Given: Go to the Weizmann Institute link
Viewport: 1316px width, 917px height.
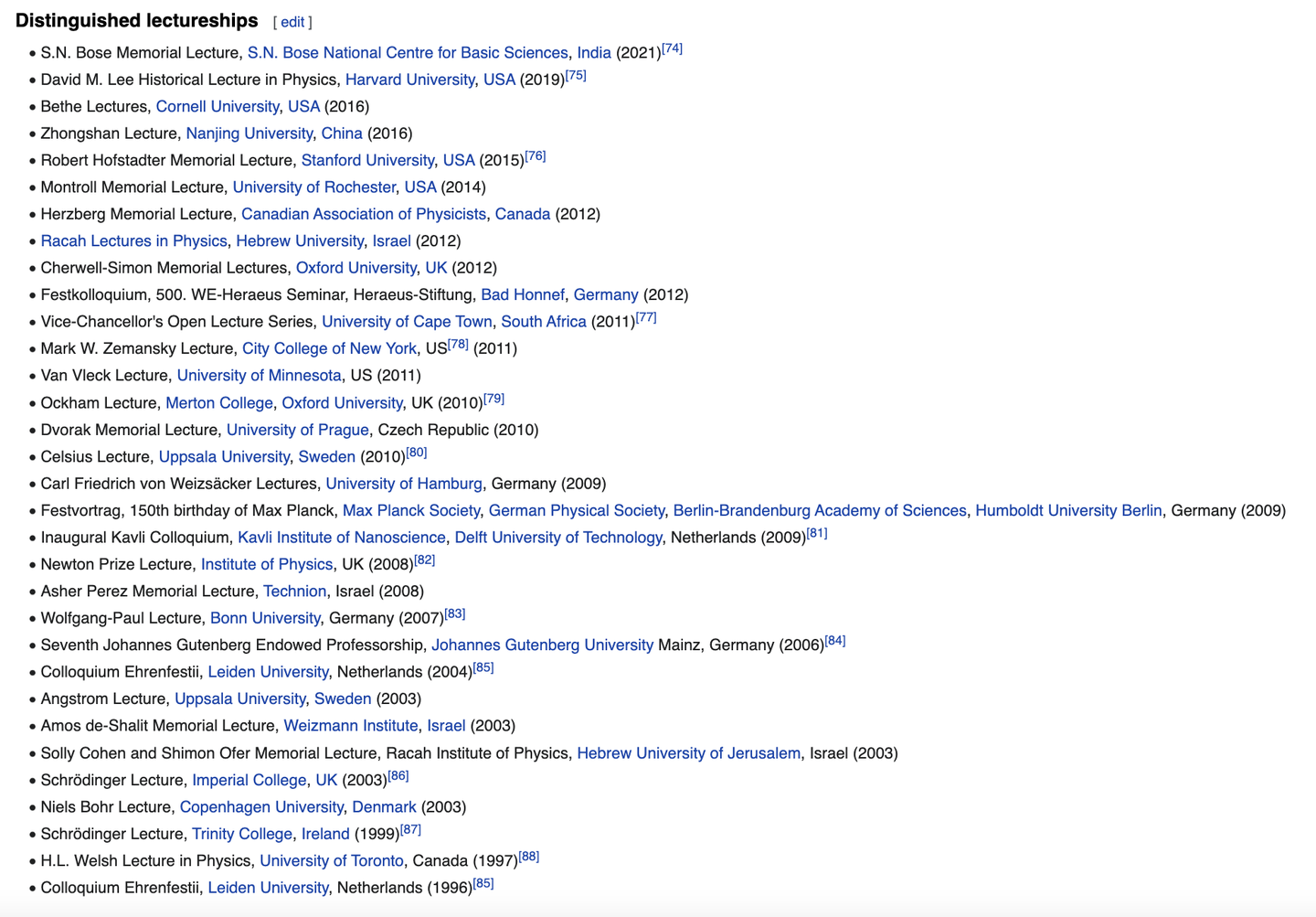Looking at the screenshot, I should [351, 726].
